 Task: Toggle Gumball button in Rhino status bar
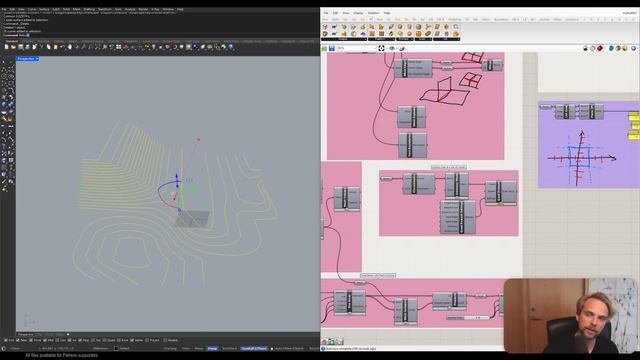253,349
